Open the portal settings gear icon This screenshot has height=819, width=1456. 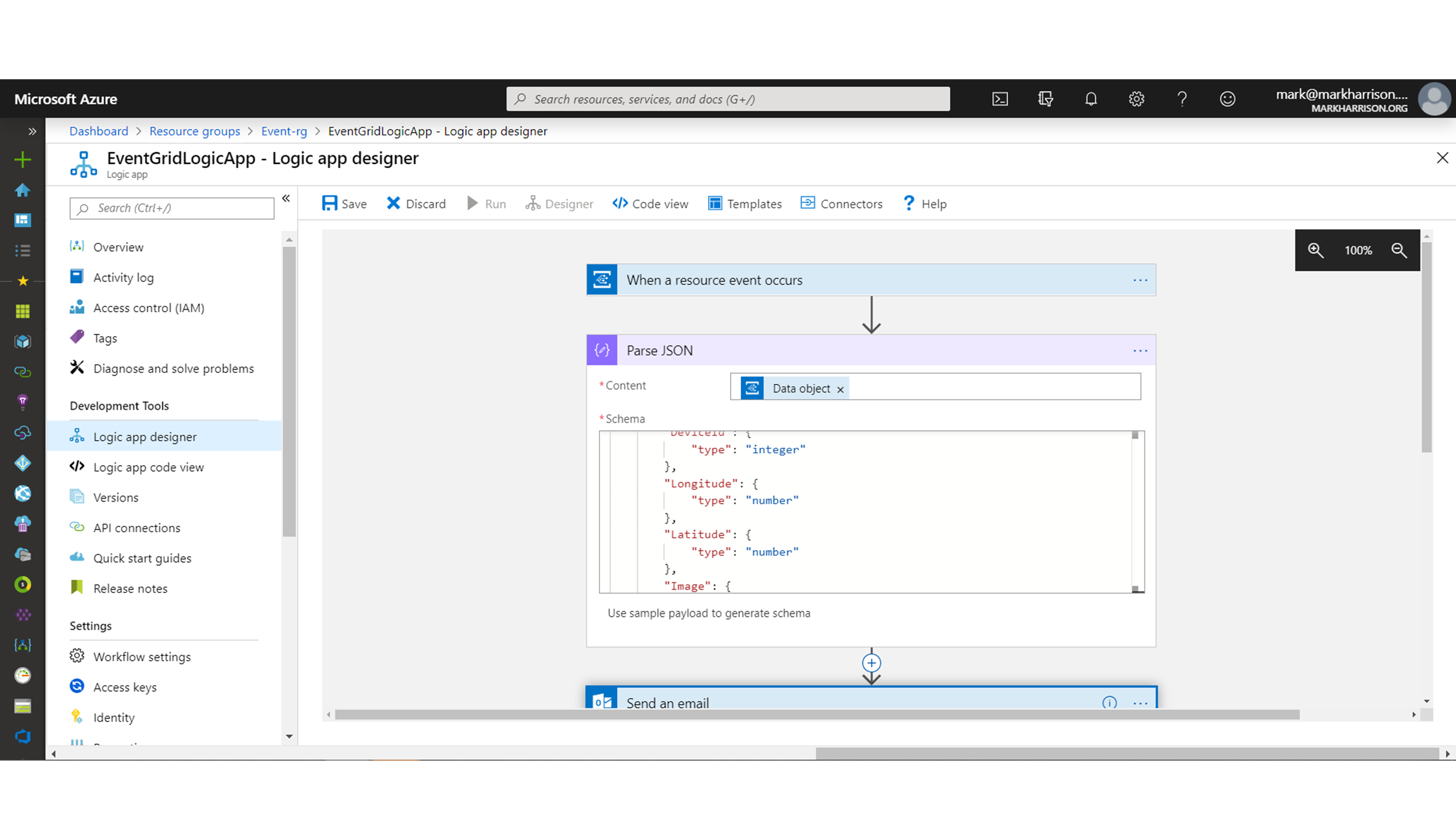(1136, 99)
